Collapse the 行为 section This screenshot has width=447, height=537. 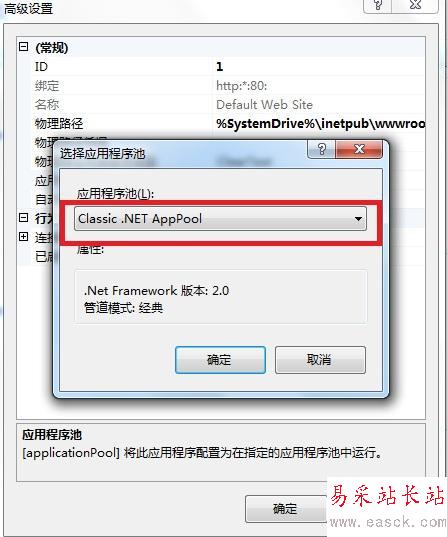pos(23,217)
